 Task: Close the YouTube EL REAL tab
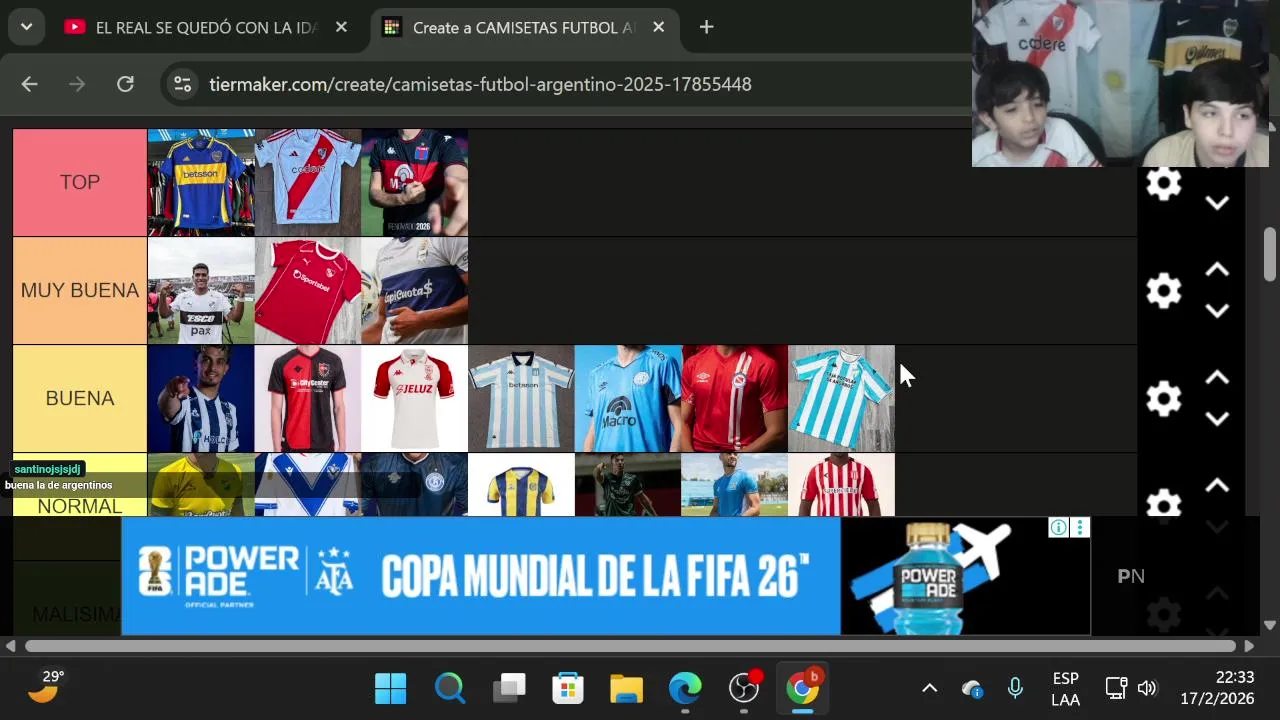[x=341, y=27]
